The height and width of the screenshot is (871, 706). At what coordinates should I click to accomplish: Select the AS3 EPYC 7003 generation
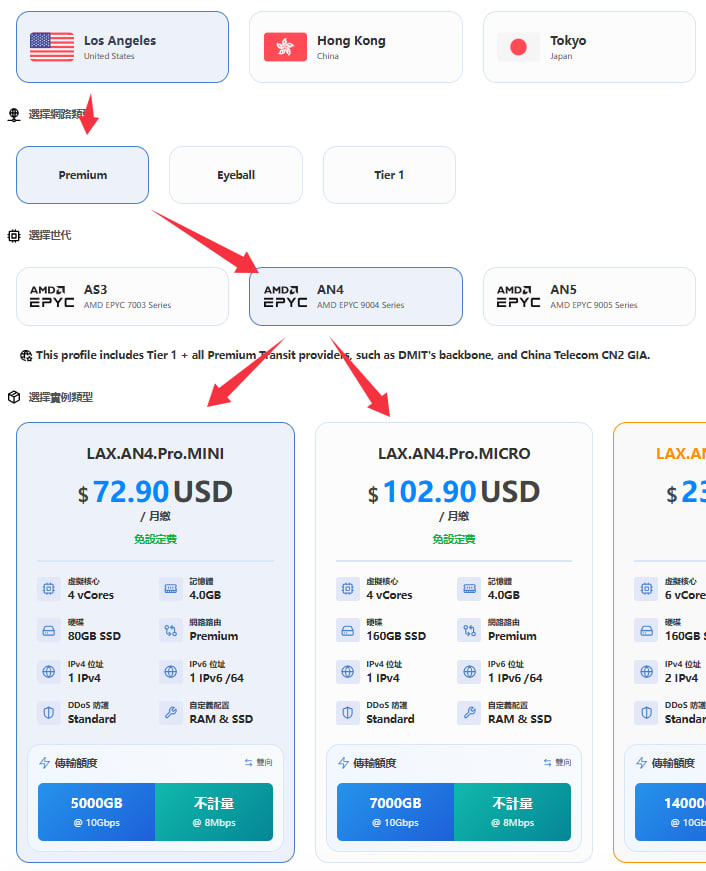click(122, 297)
